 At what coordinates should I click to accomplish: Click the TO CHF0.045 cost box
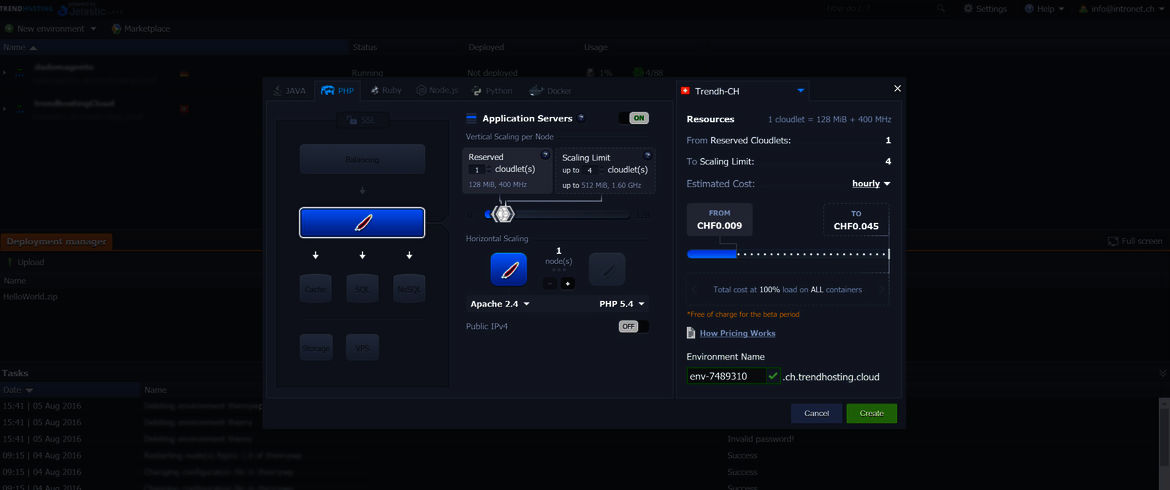856,220
